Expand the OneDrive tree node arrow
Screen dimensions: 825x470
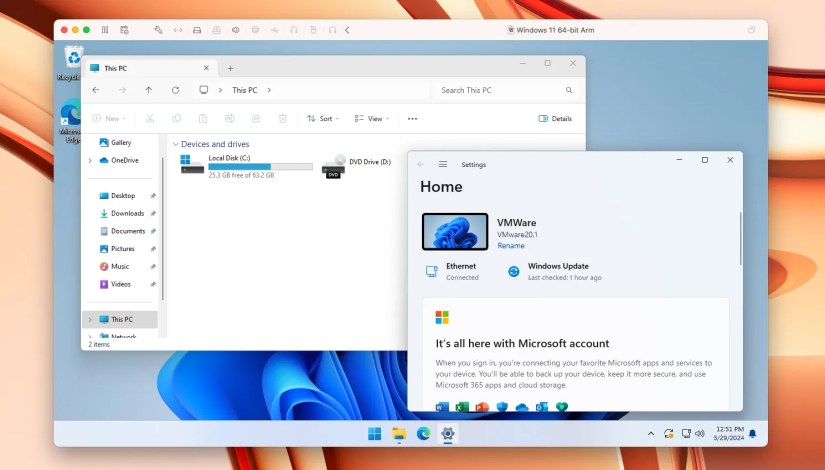pyautogui.click(x=90, y=160)
